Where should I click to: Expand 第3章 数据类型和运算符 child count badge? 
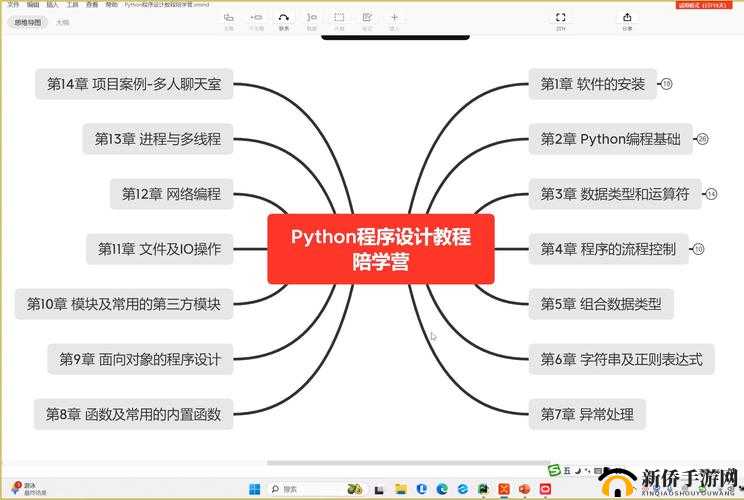[x=711, y=194]
